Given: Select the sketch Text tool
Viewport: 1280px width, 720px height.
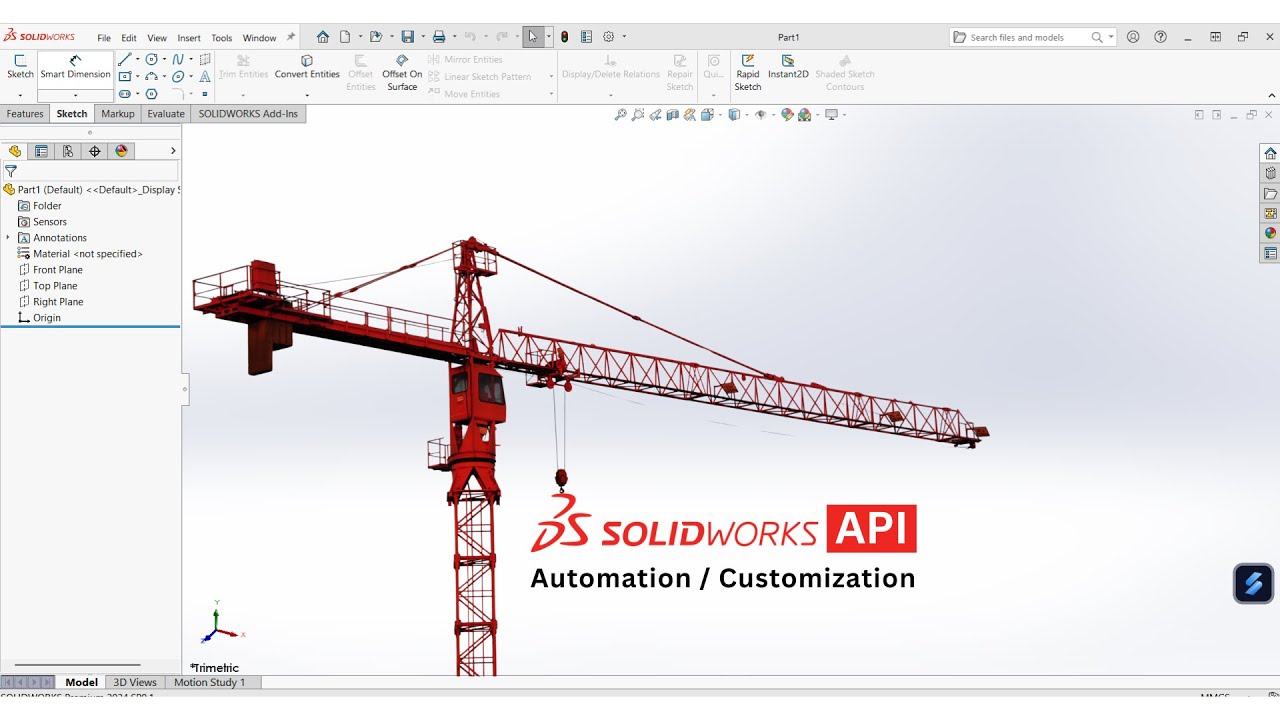Looking at the screenshot, I should tap(205, 77).
